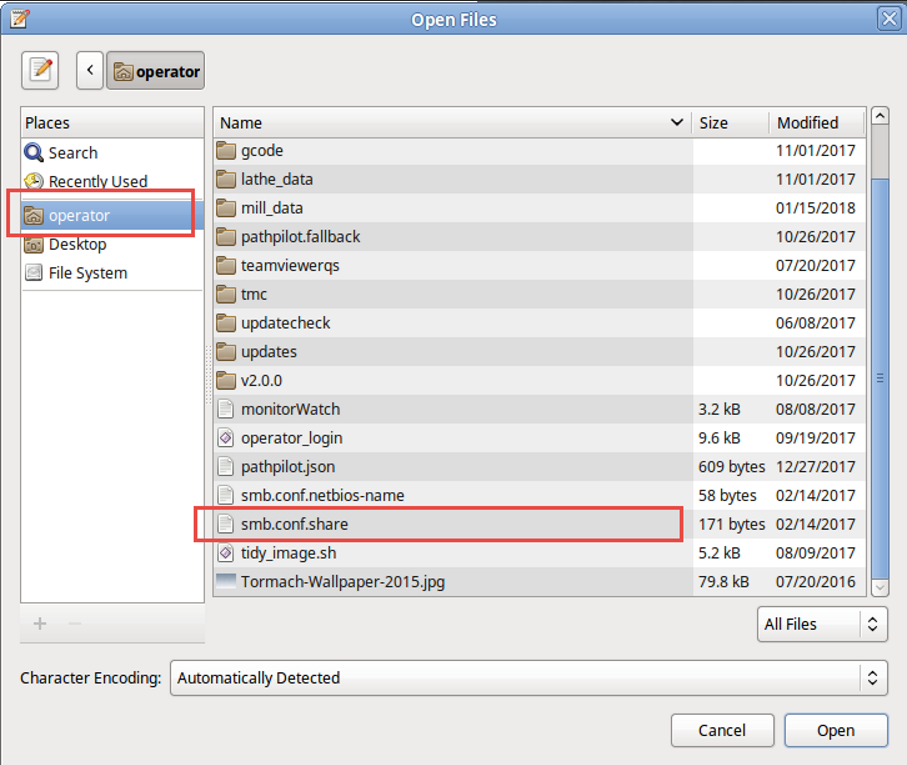Sort by the Size column header
Viewport: 907px width, 765px height.
[729, 122]
